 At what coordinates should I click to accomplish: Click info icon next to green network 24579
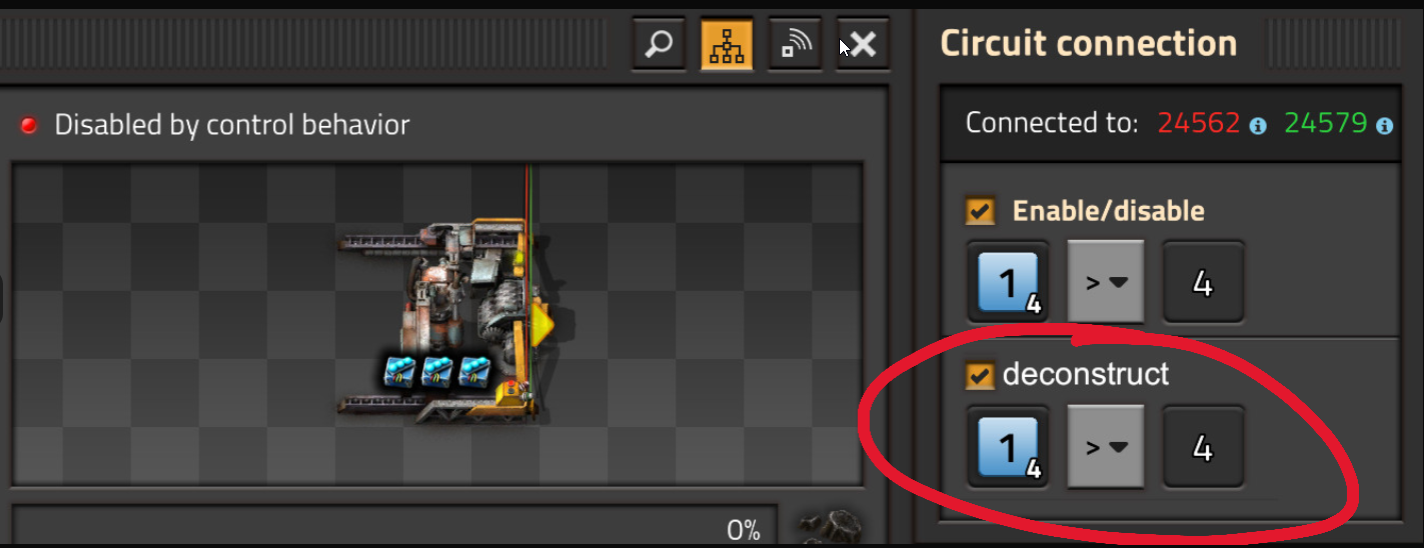(1385, 126)
